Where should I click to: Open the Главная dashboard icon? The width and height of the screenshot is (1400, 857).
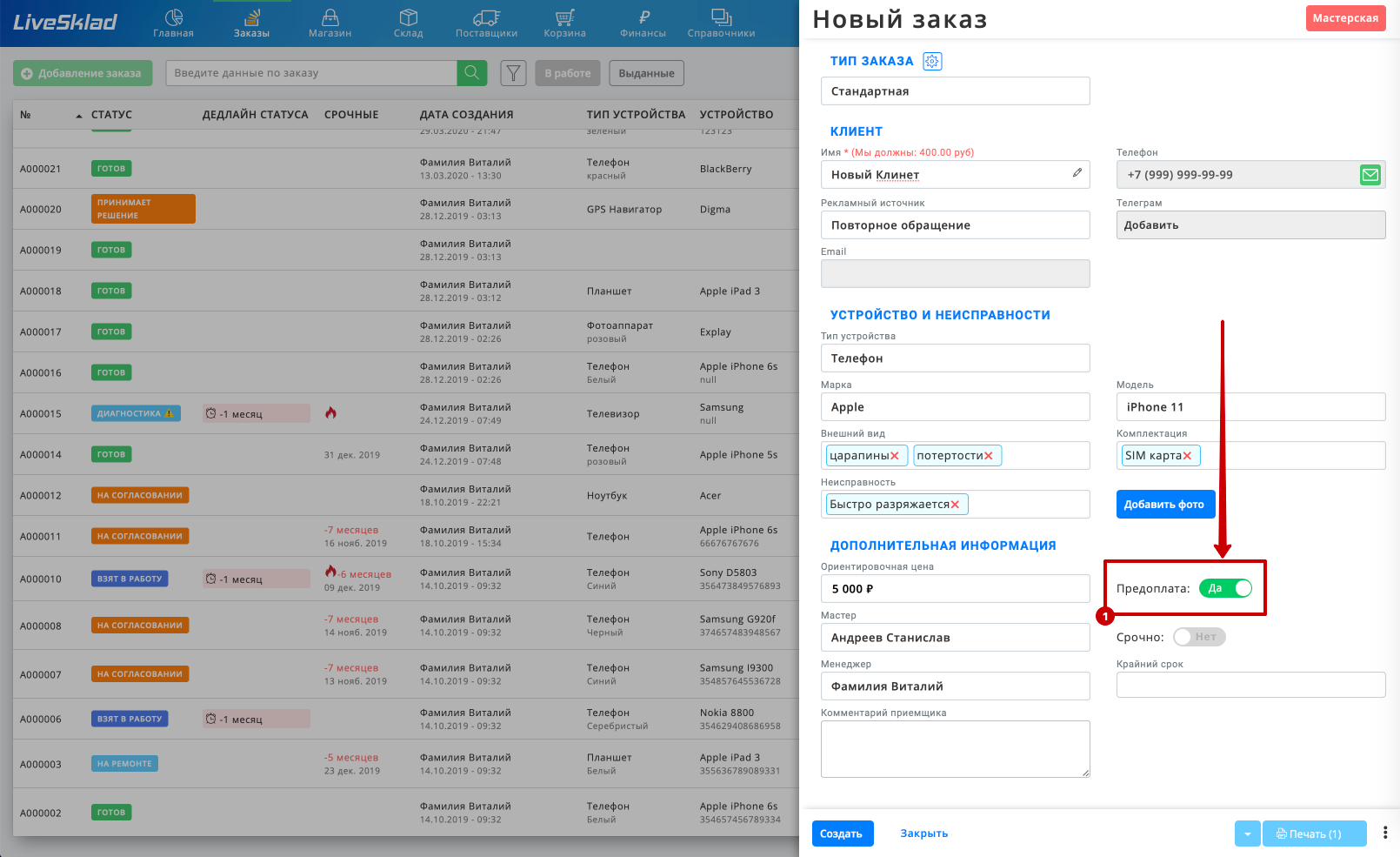(174, 23)
